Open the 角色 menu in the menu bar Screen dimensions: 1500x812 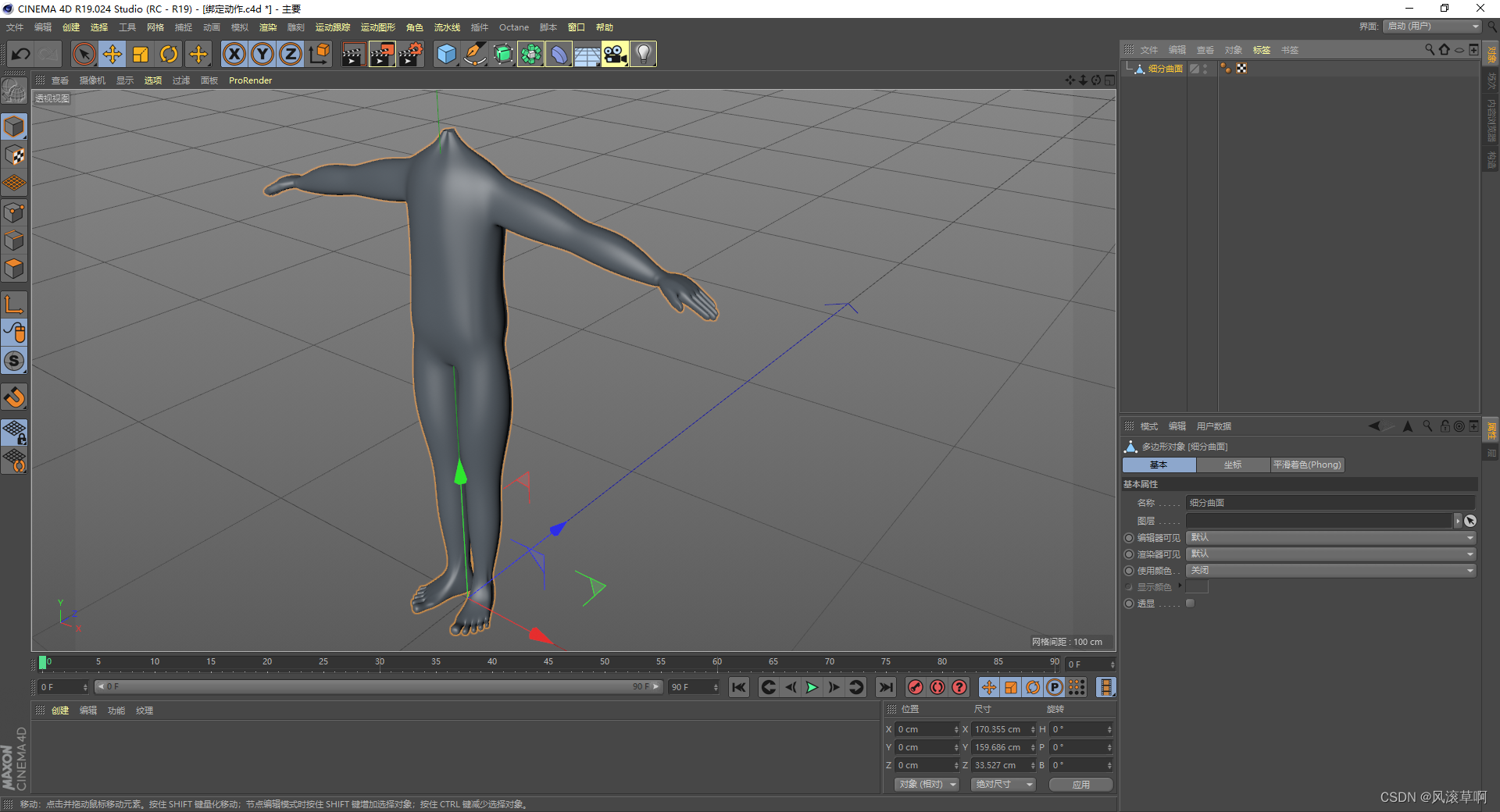414,27
